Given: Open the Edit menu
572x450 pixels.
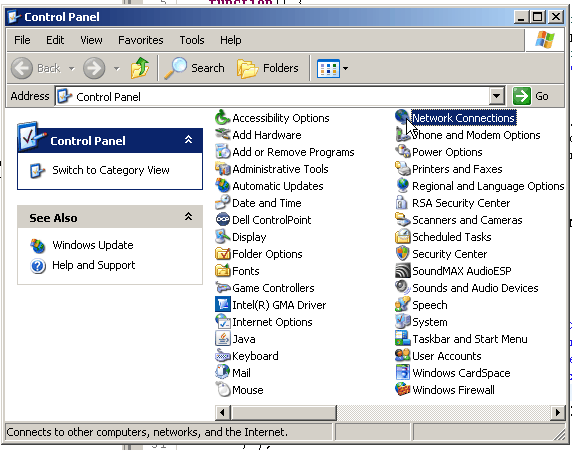Looking at the screenshot, I should click(x=55, y=40).
